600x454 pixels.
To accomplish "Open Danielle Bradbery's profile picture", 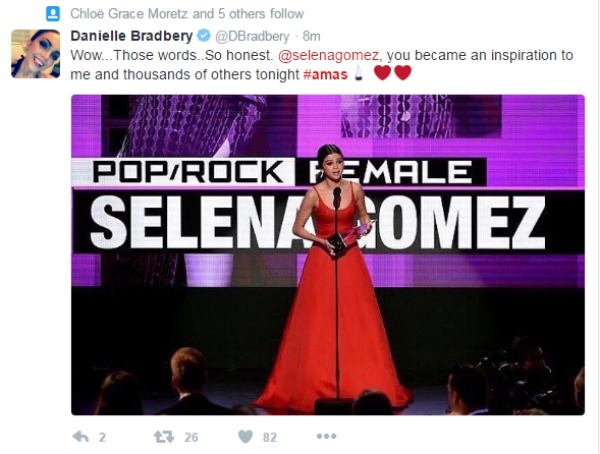I will pyautogui.click(x=36, y=54).
